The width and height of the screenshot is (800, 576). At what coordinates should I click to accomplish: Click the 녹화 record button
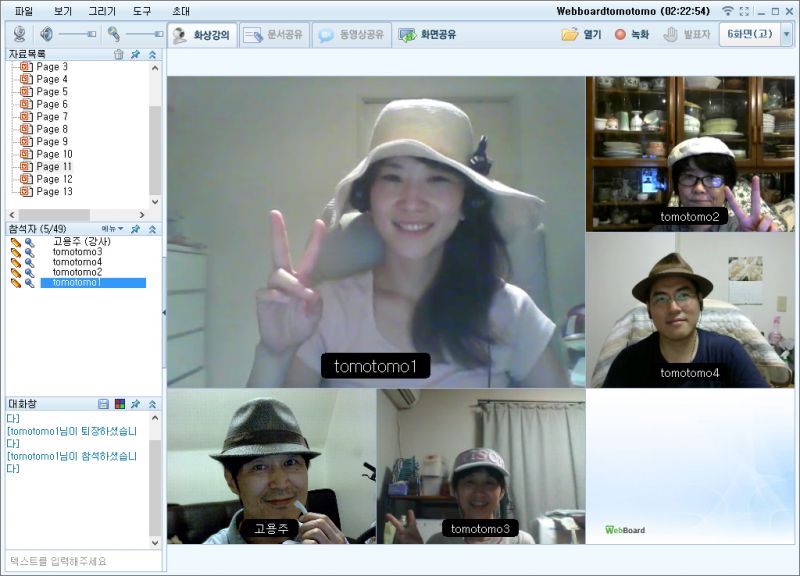pos(632,34)
